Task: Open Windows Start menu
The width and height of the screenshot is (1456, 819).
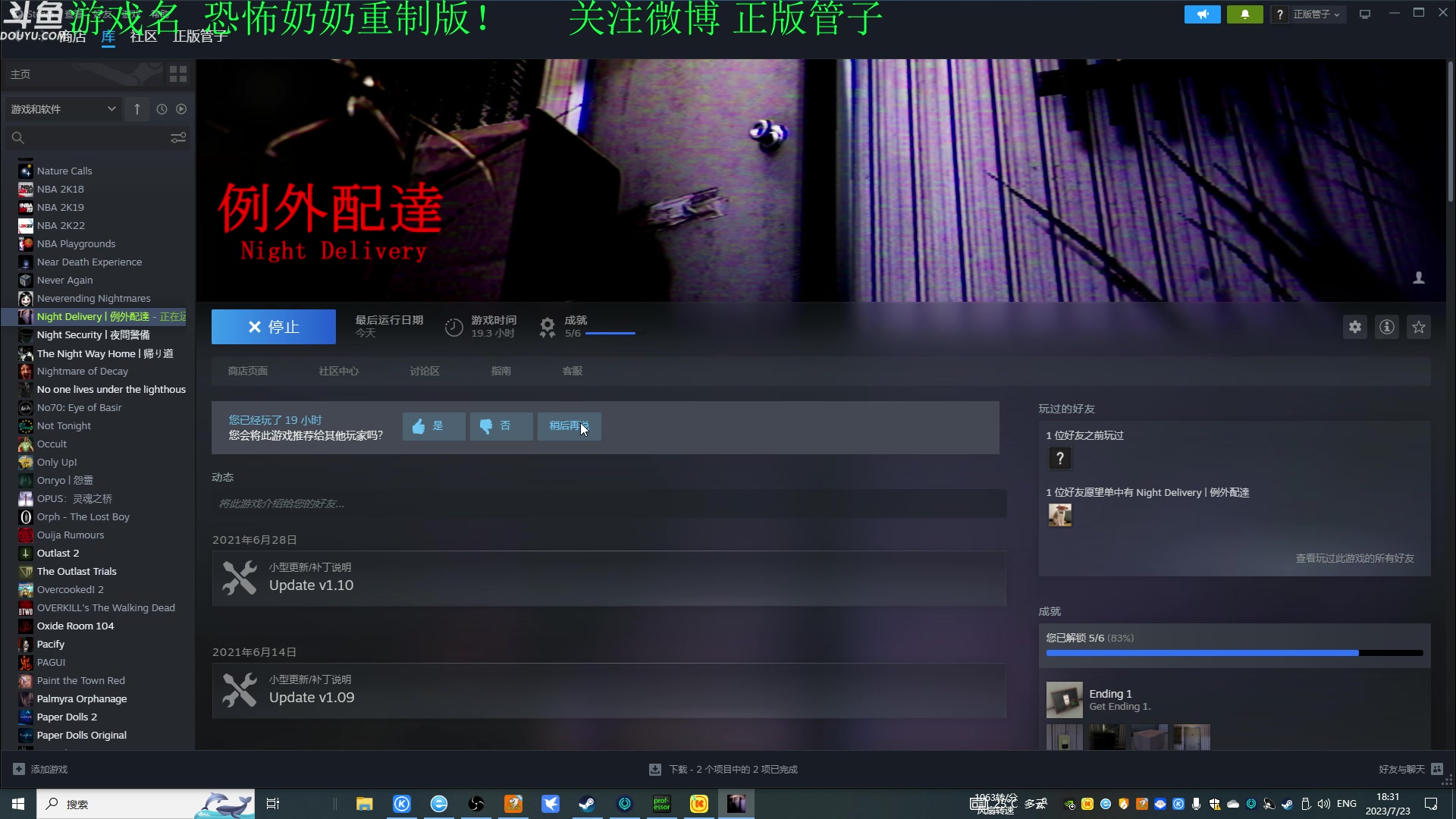Action: point(18,804)
